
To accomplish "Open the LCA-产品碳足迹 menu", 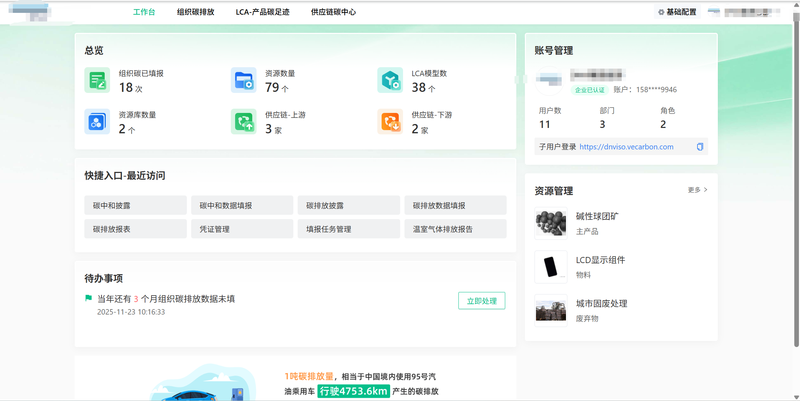I will pyautogui.click(x=262, y=12).
